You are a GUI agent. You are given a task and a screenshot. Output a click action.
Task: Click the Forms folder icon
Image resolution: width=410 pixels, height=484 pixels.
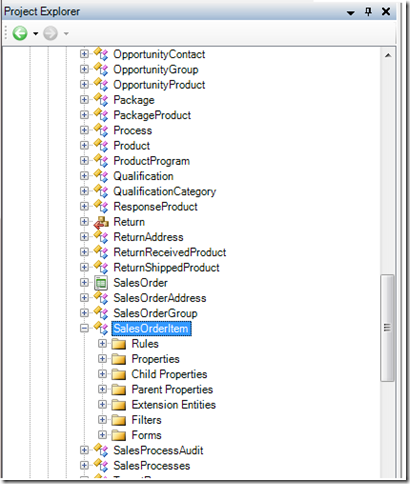point(119,435)
